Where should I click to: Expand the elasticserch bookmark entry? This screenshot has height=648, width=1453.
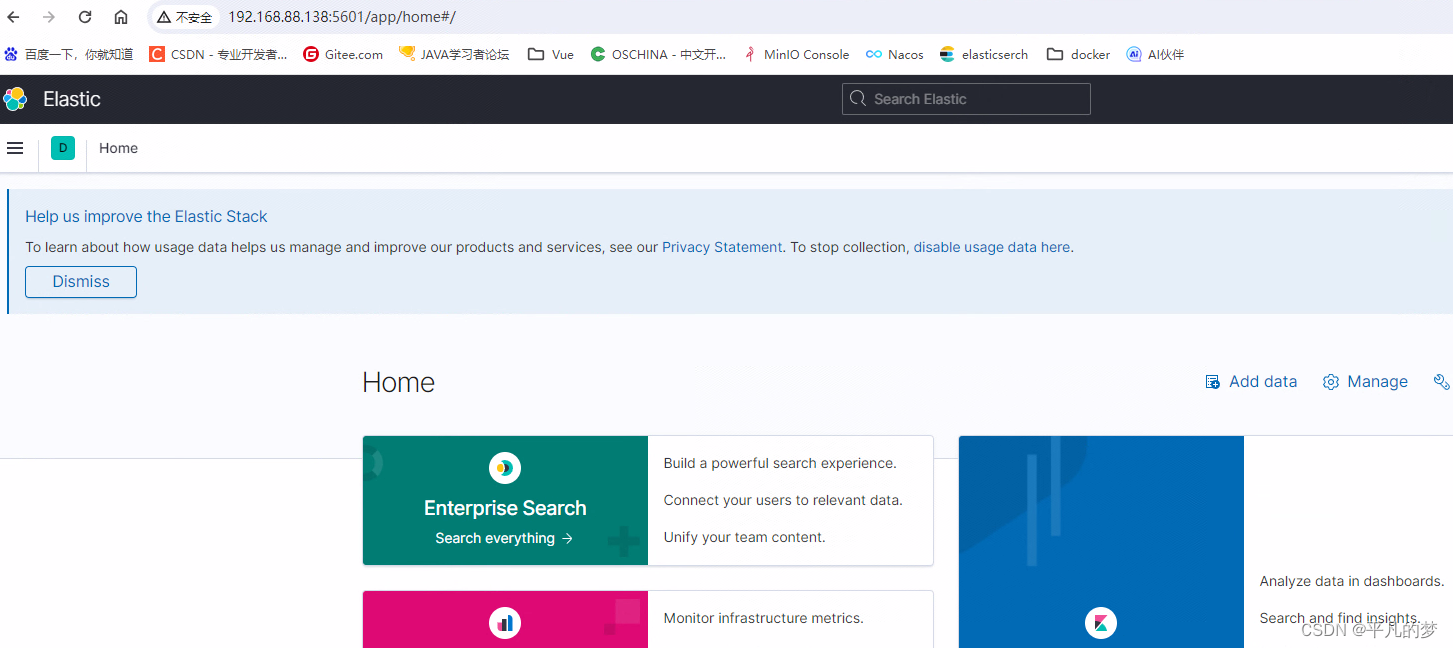pyautogui.click(x=983, y=54)
